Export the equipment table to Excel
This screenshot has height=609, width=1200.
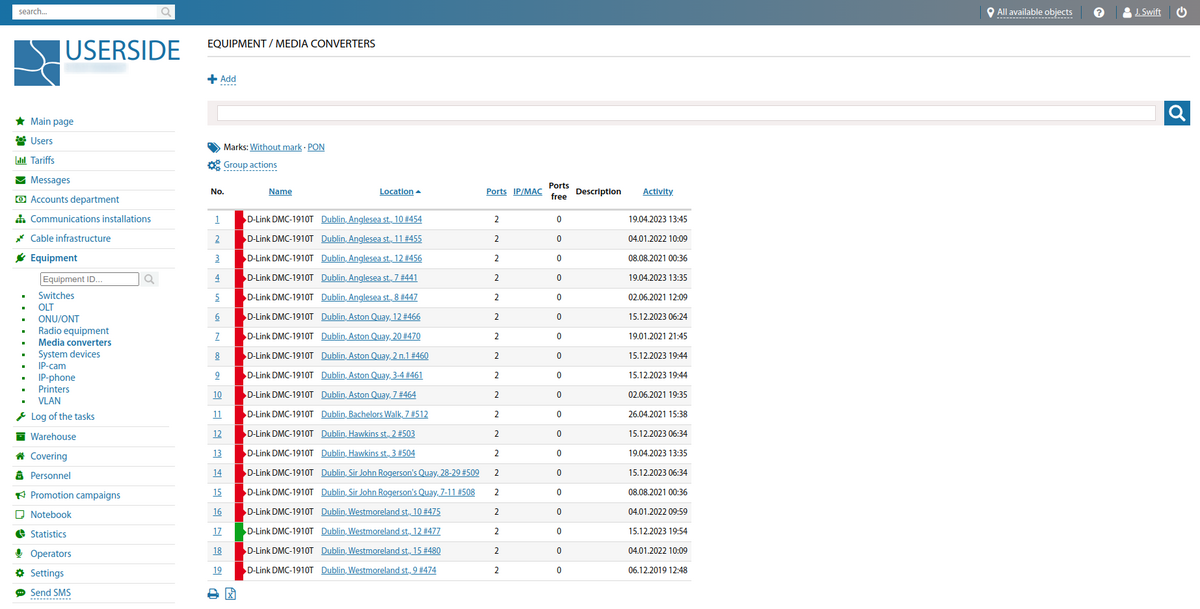pos(231,593)
